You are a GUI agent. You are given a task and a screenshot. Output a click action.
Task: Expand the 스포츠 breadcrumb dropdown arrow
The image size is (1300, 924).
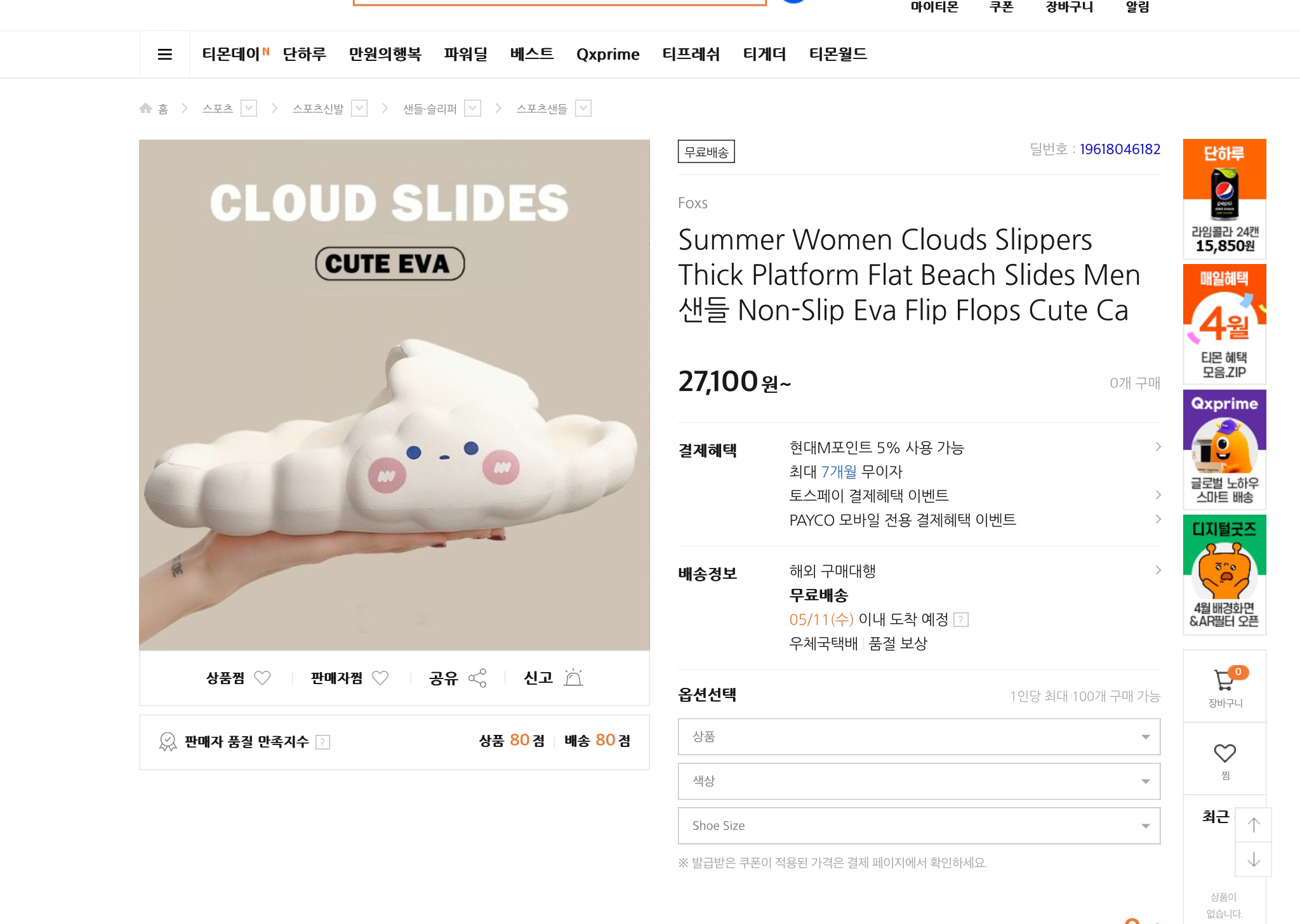coord(249,109)
